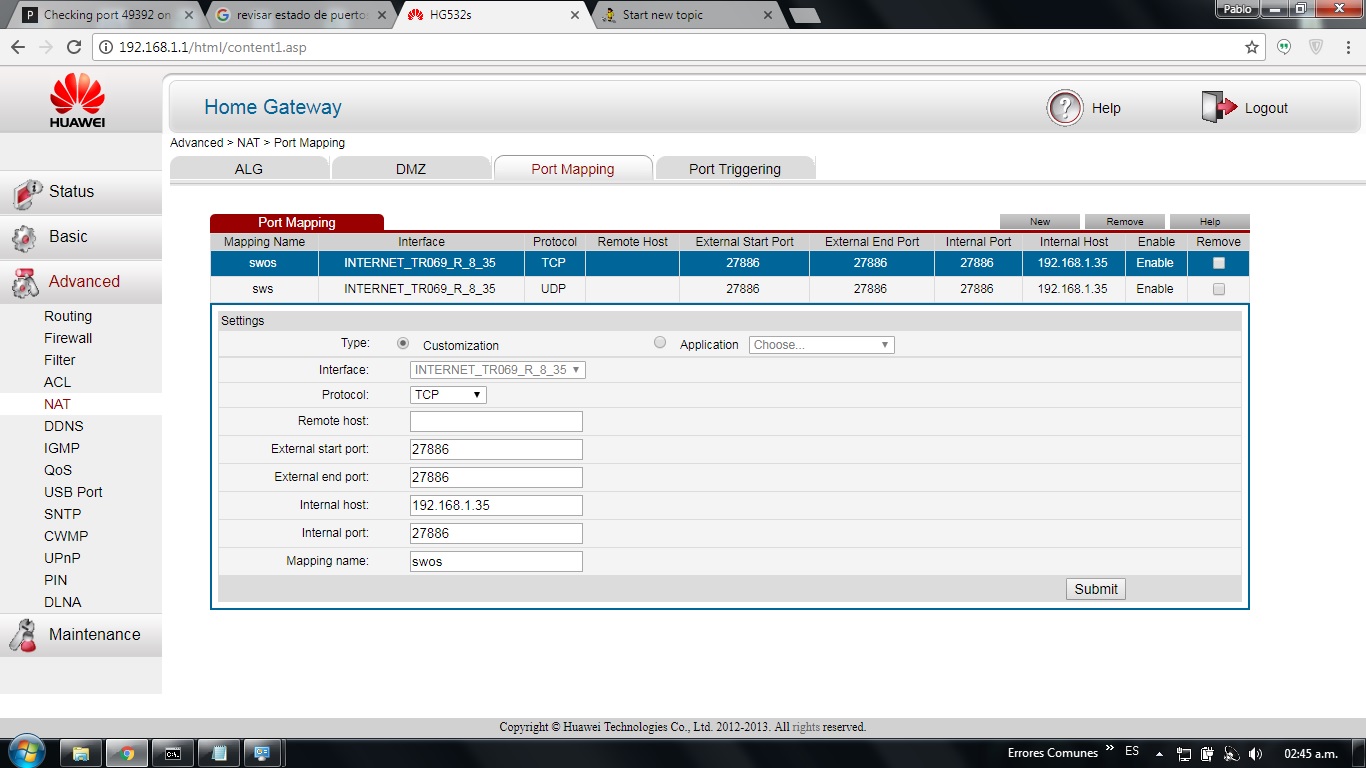Image resolution: width=1366 pixels, height=768 pixels.
Task: Select the Application type radio button
Action: 659,343
